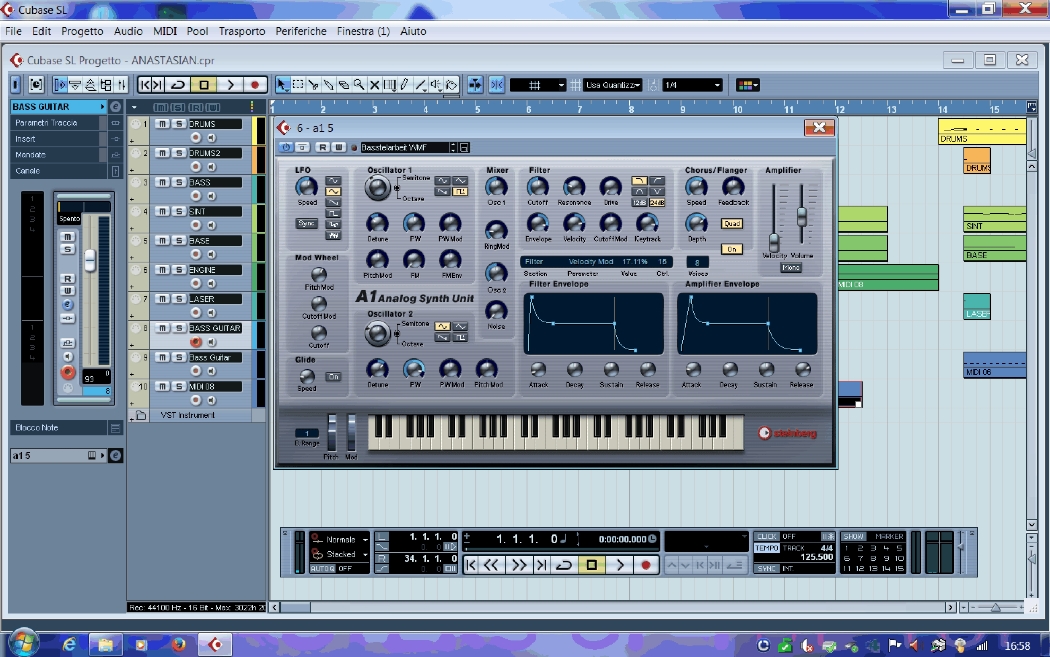1050x657 pixels.
Task: Adjust the Amplifier Volume slider
Action: 802,216
